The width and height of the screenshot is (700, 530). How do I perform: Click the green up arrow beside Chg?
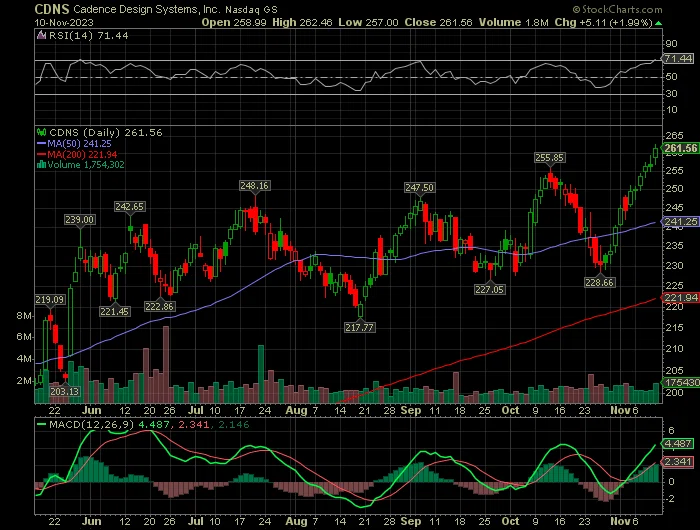click(658, 23)
